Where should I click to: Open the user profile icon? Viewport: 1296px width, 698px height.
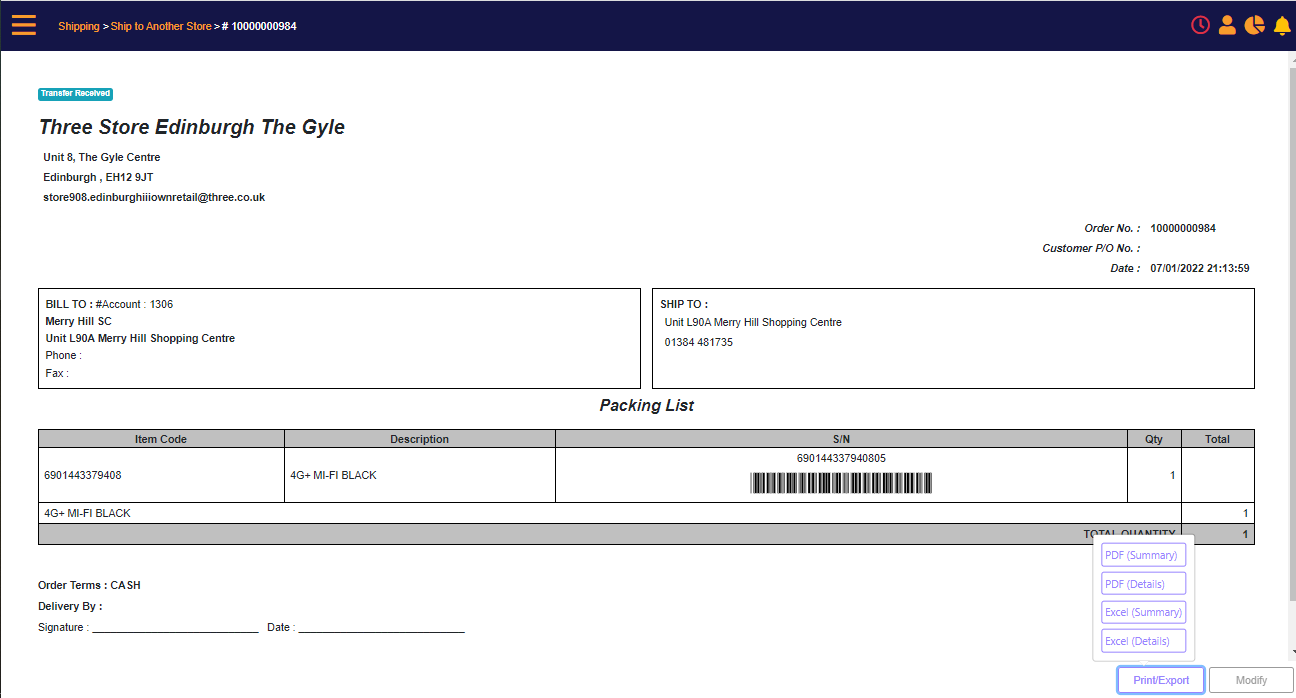(x=1227, y=25)
